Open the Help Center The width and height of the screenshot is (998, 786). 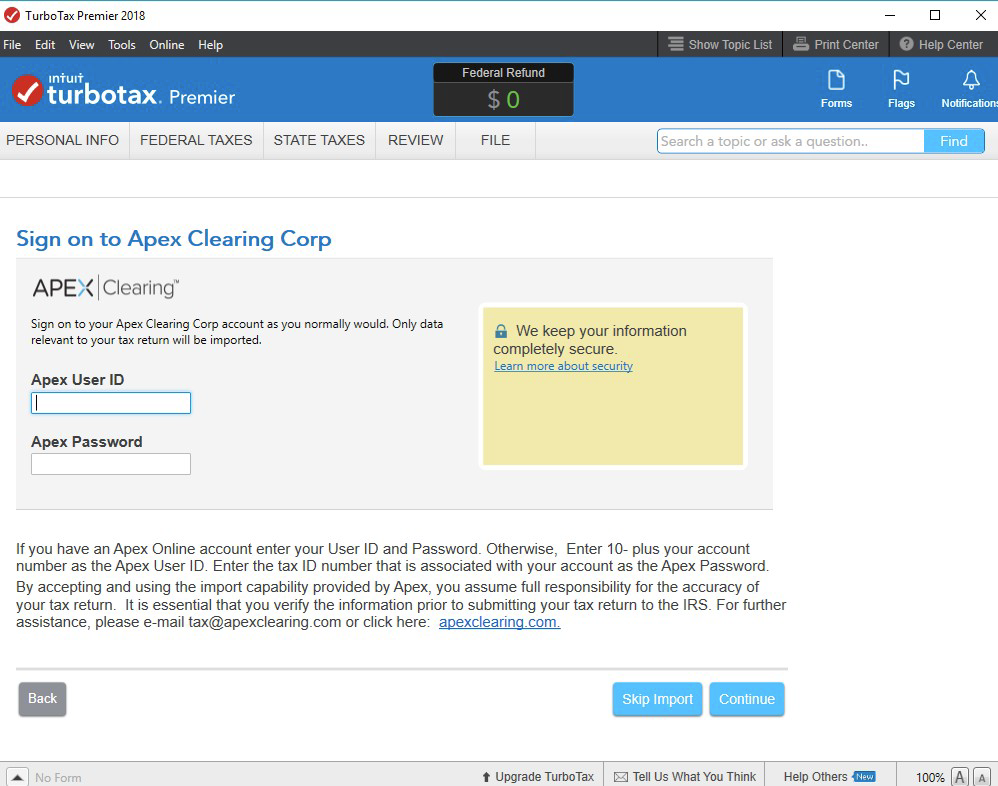941,45
